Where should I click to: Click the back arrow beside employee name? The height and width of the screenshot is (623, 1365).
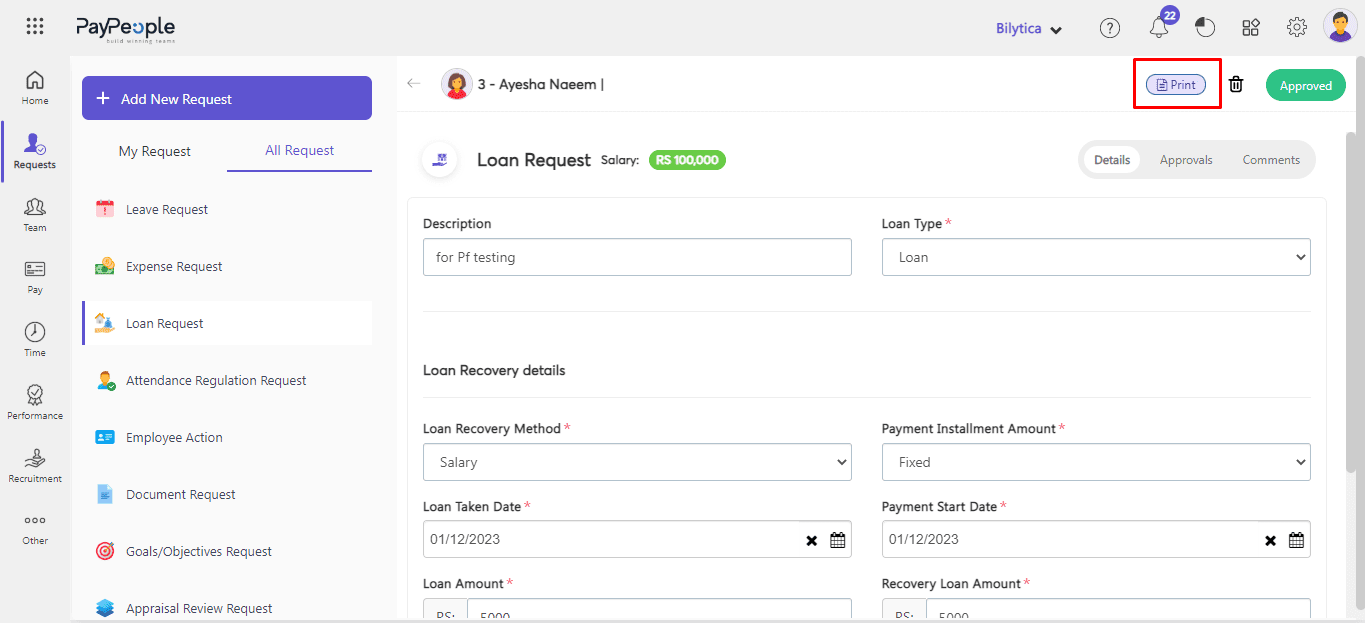tap(414, 84)
